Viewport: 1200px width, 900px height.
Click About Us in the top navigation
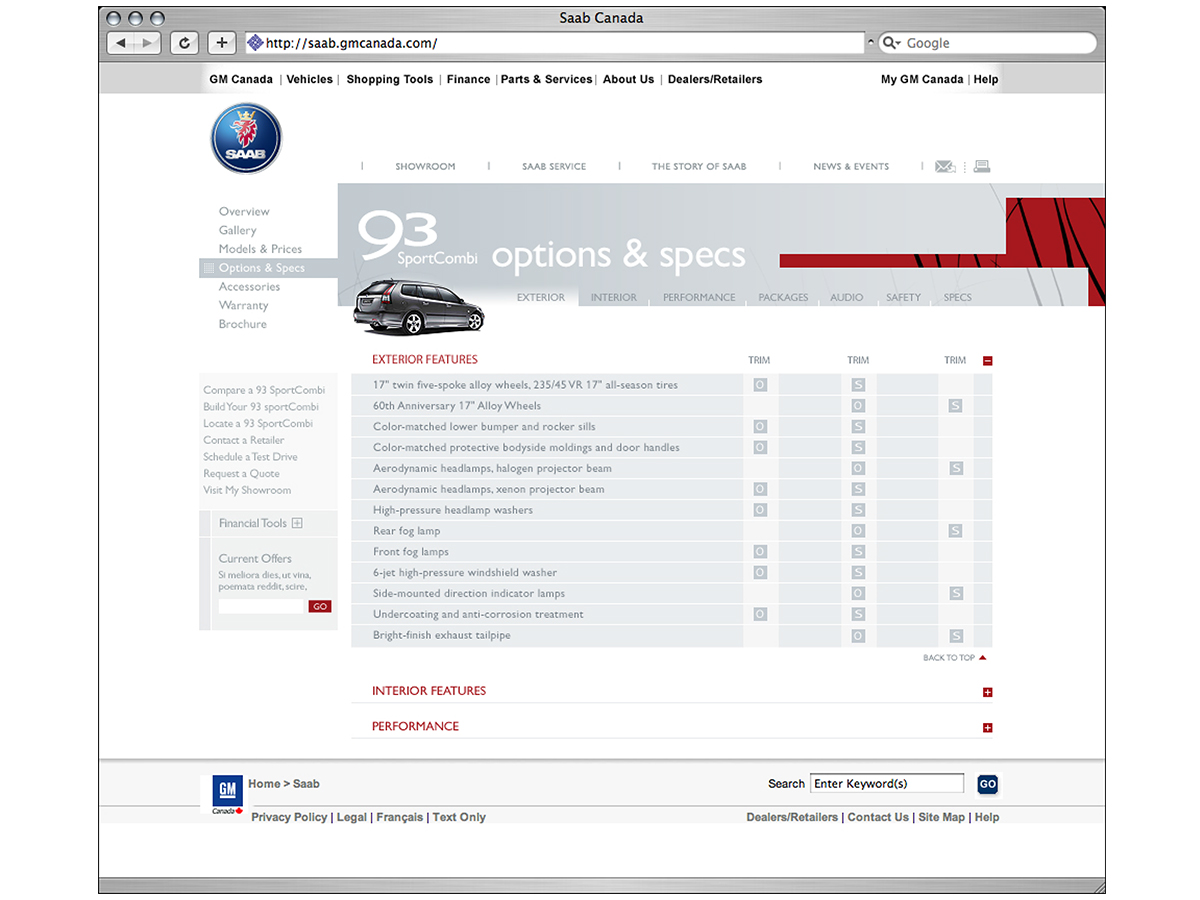628,79
